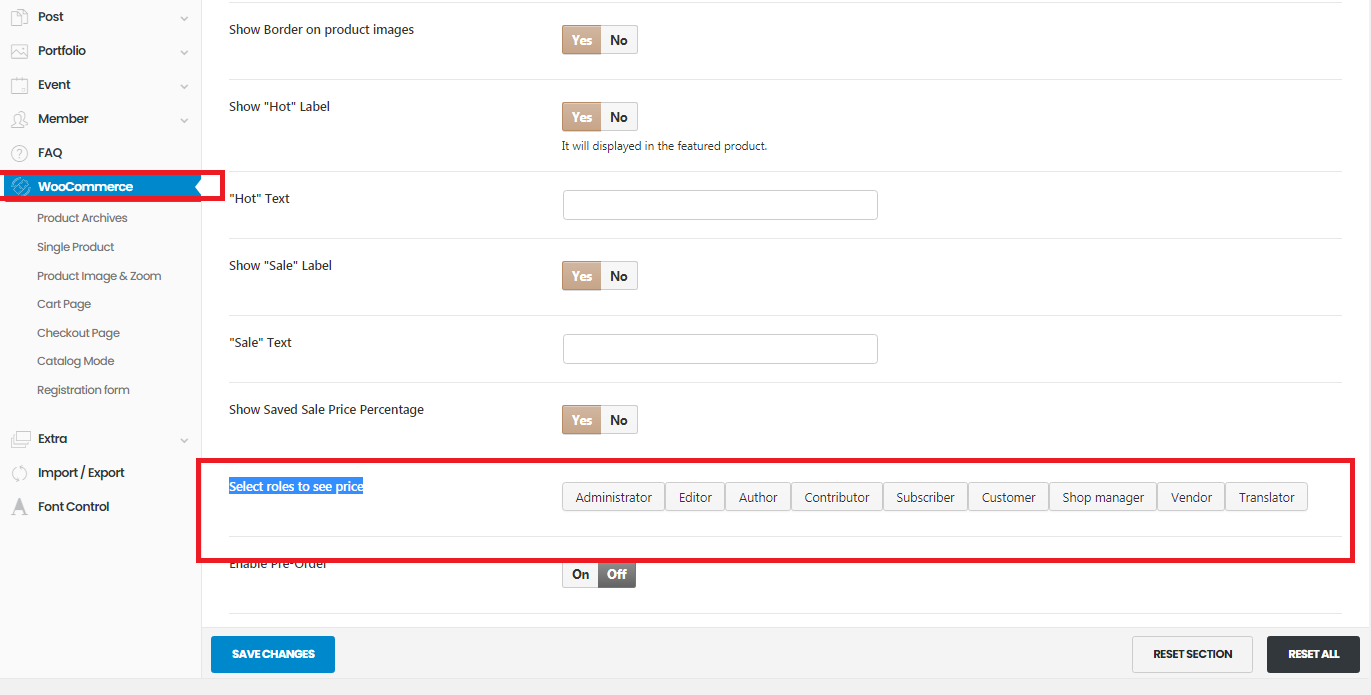Open Registration form submenu
Viewport: 1371px width, 695px height.
click(x=83, y=390)
